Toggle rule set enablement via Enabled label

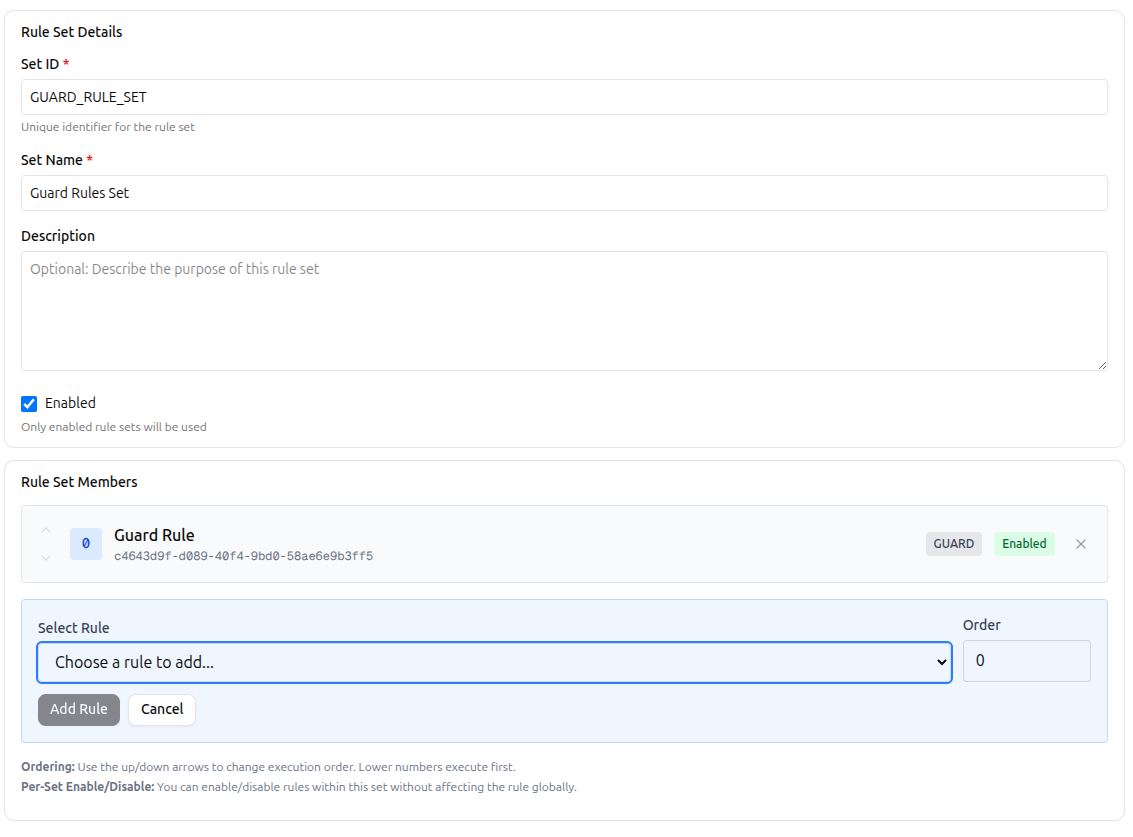(x=69, y=403)
